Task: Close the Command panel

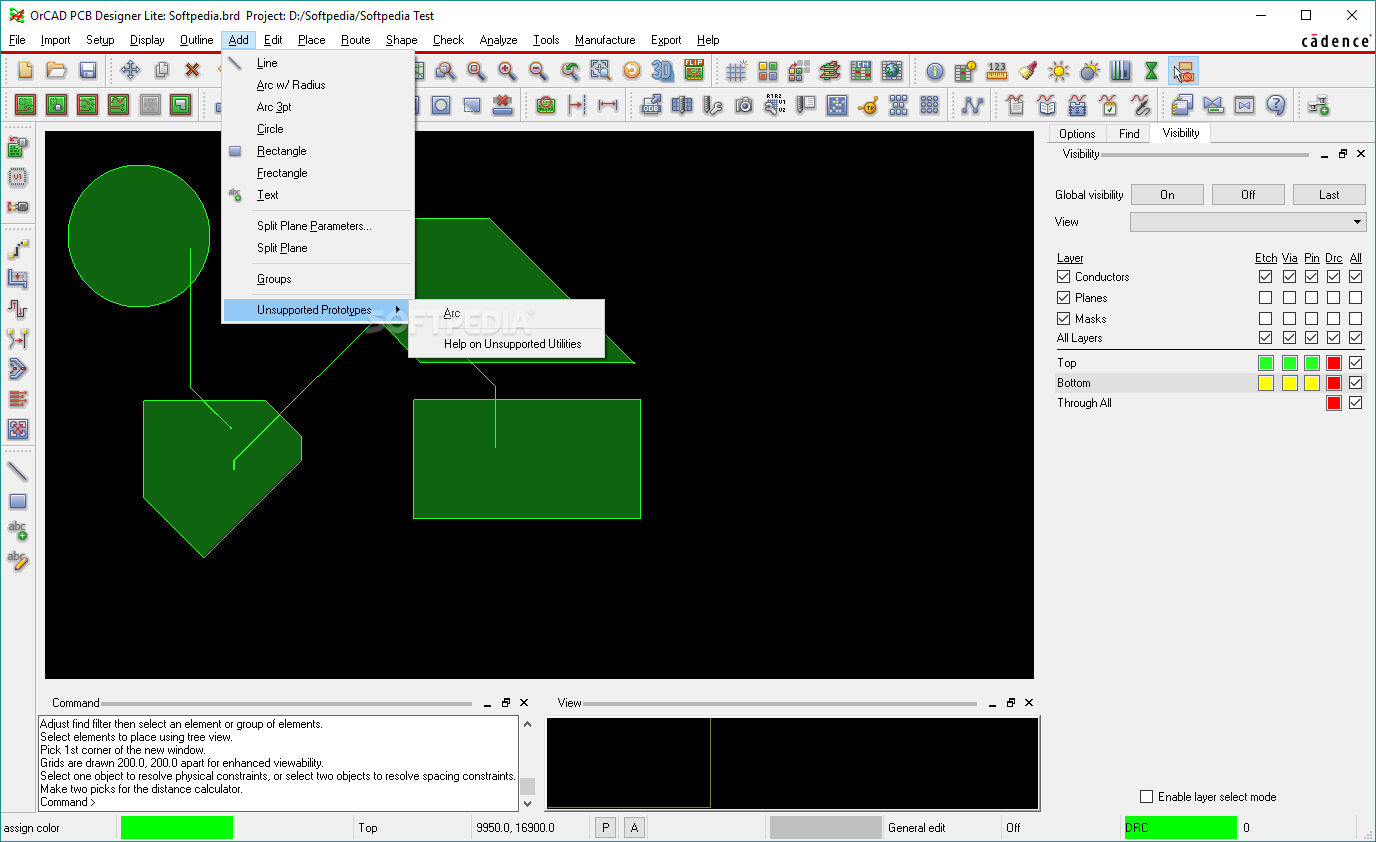Action: [x=524, y=703]
